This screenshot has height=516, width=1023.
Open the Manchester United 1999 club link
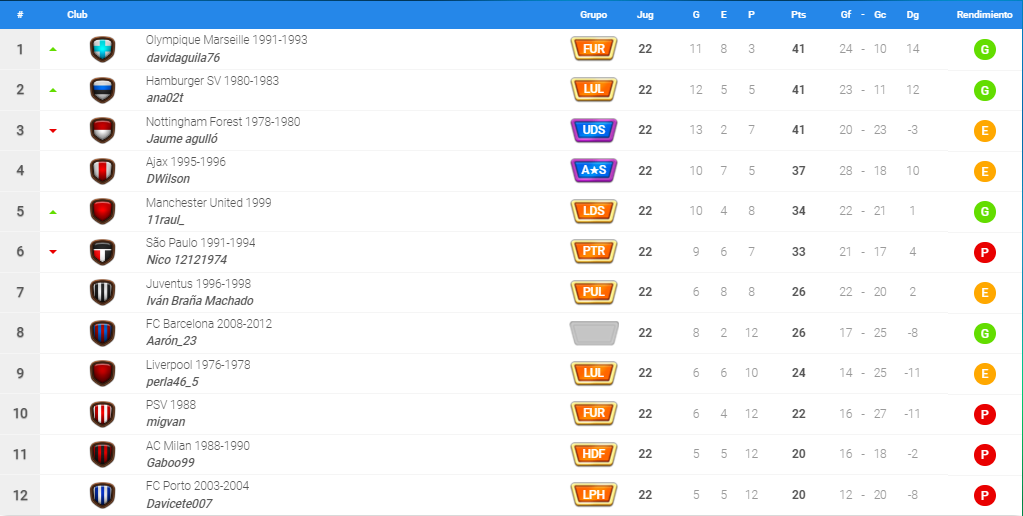pos(209,203)
